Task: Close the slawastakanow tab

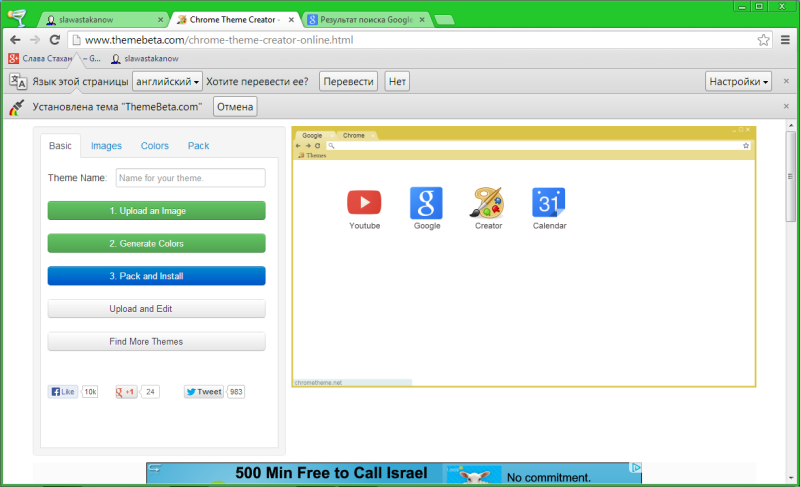Action: (160, 20)
